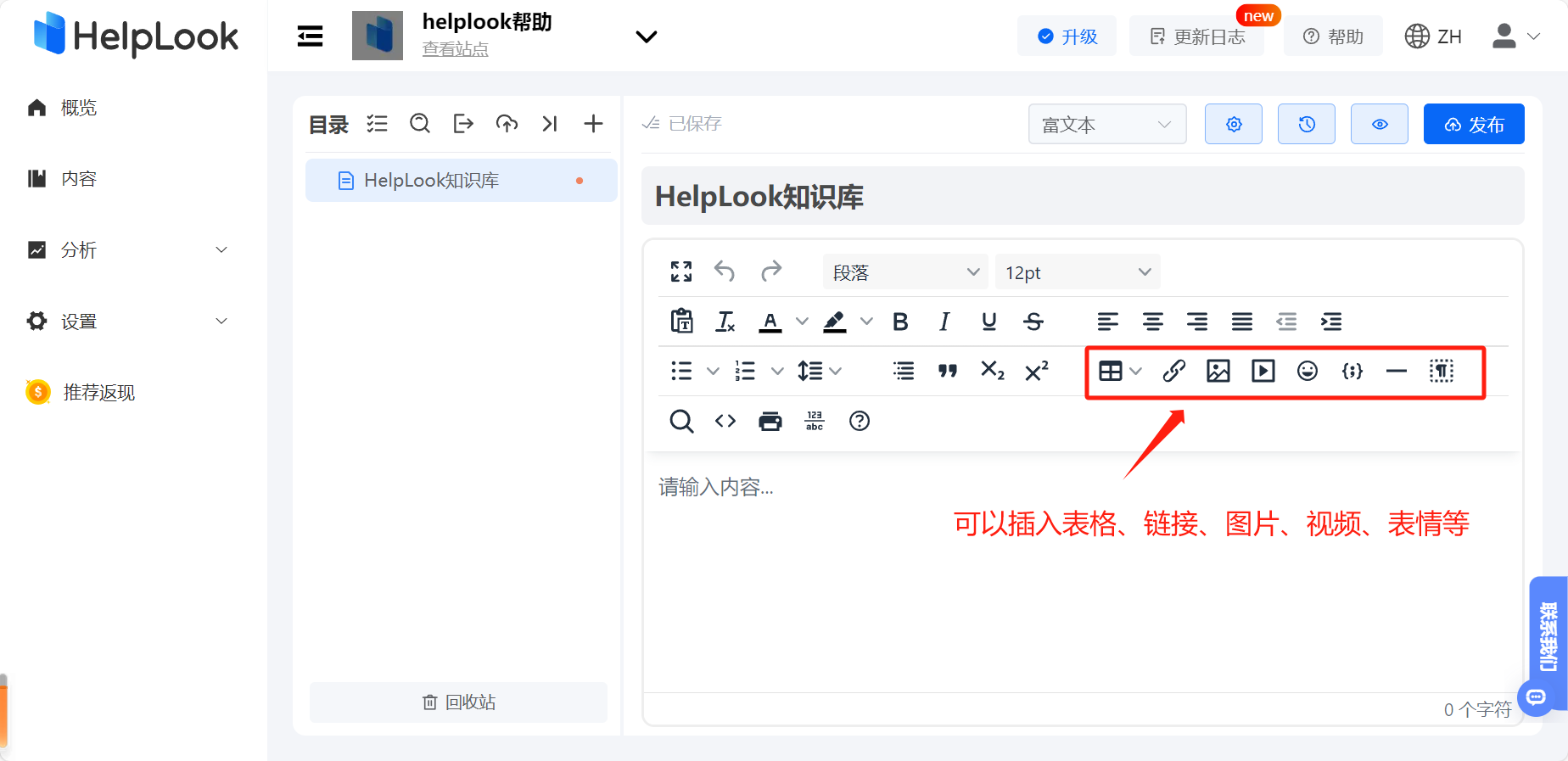Apply the highlight background color
Image resolution: width=1568 pixels, height=761 pixels.
[x=835, y=322]
